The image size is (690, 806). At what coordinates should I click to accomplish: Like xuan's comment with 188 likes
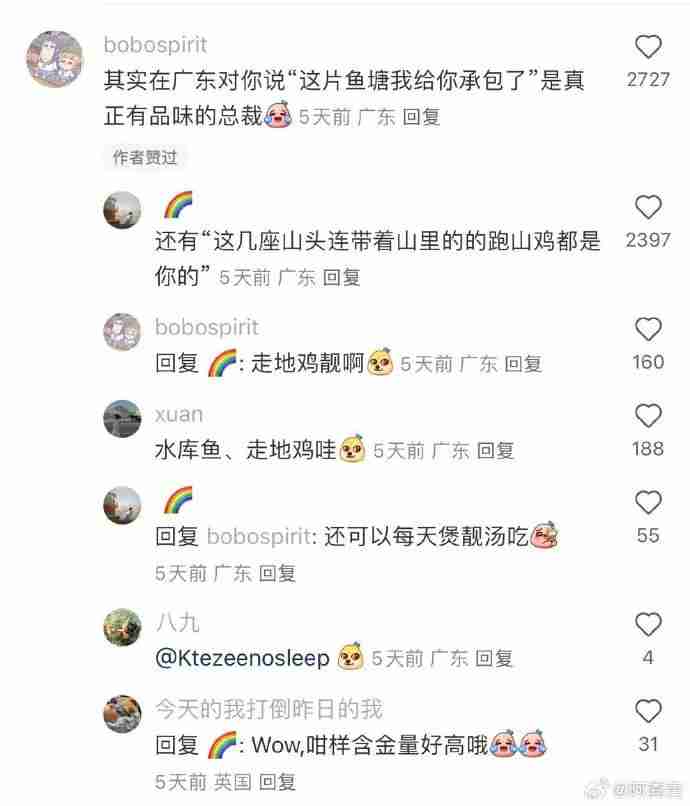(x=648, y=415)
